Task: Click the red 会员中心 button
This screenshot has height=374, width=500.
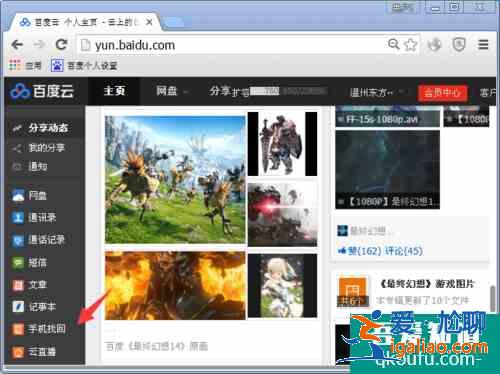Action: click(442, 93)
